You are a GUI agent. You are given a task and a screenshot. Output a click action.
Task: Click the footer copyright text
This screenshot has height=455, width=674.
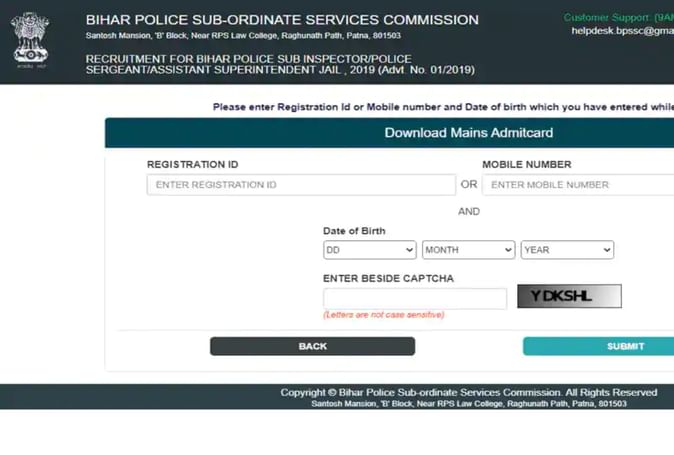point(468,393)
